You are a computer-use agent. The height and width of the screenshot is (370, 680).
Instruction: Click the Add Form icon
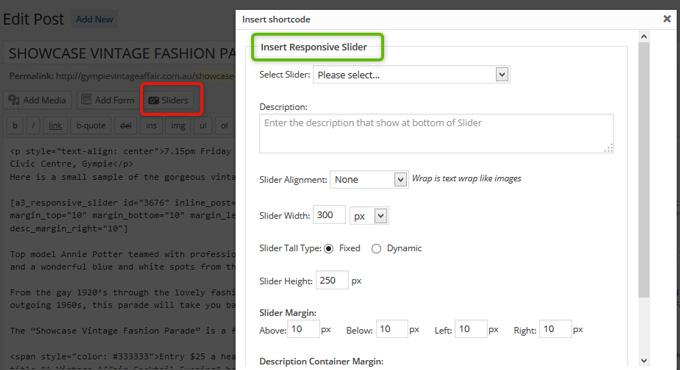[86, 100]
